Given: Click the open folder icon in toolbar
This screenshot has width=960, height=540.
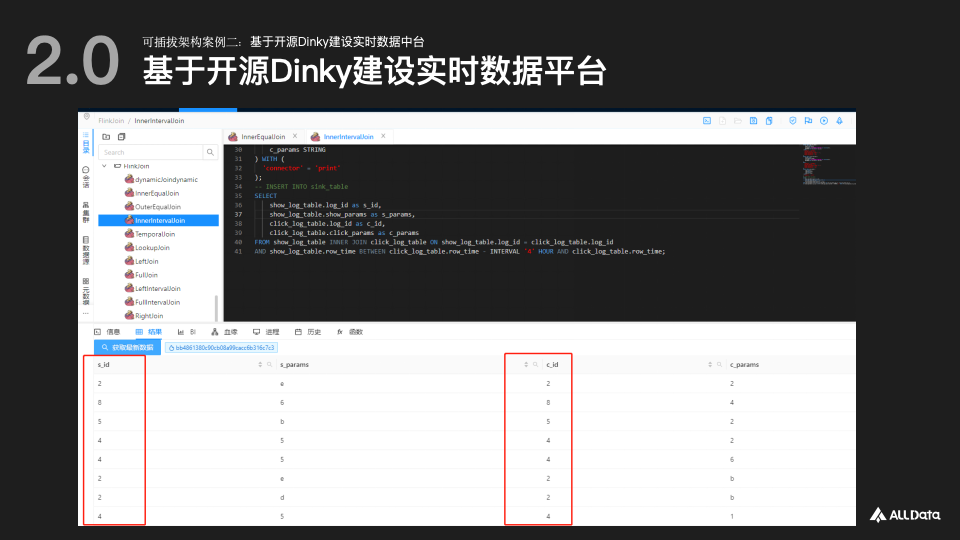Looking at the screenshot, I should point(738,121).
